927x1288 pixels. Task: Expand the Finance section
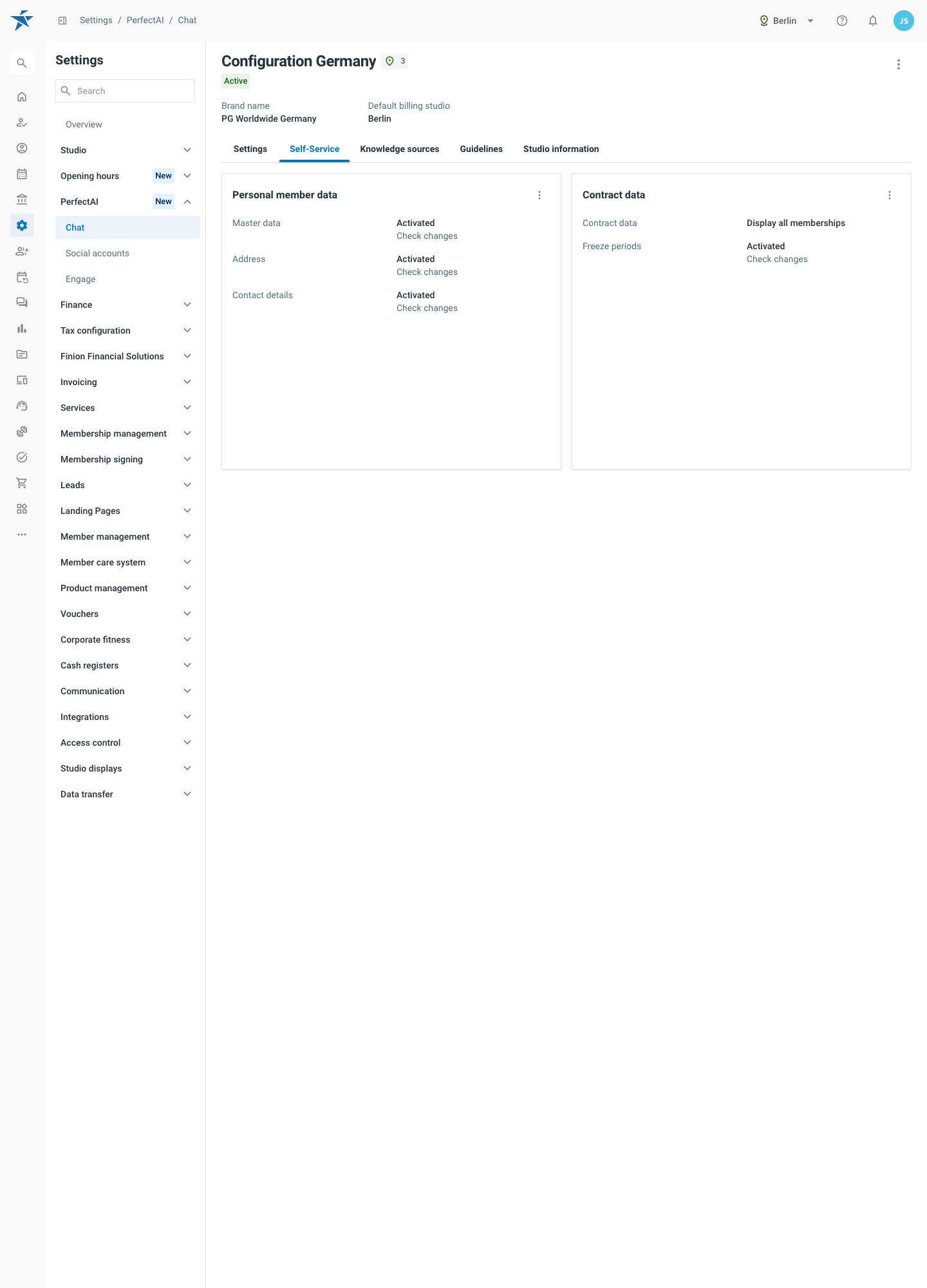click(126, 305)
